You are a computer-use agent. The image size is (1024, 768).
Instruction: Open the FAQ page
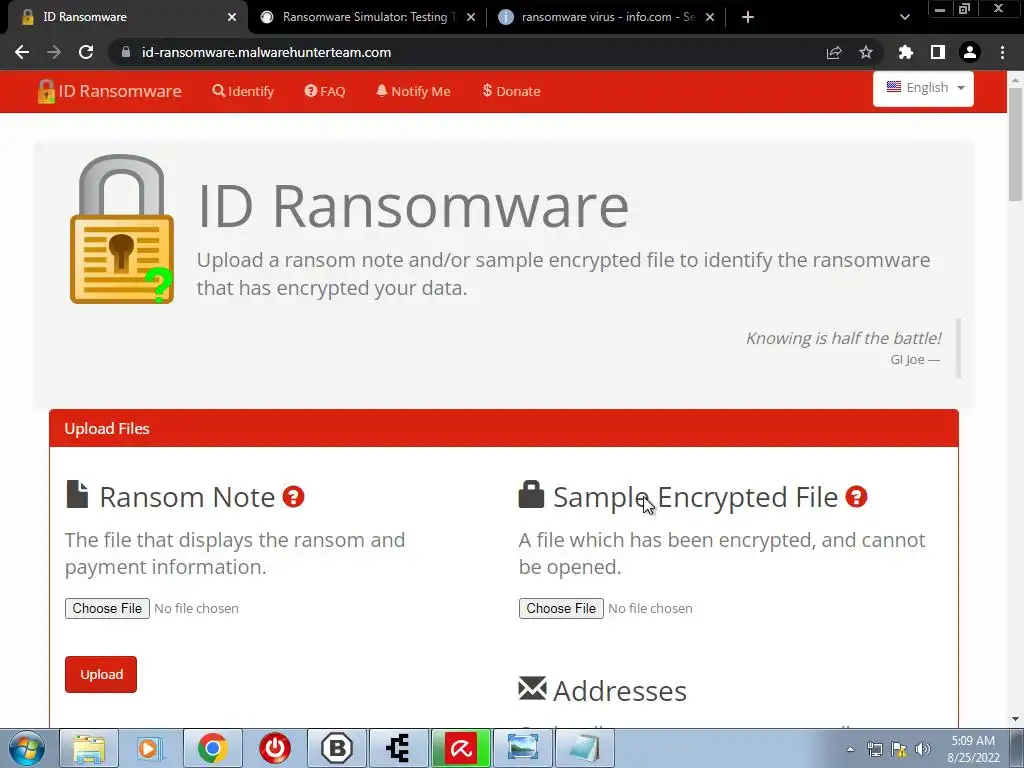pyautogui.click(x=325, y=91)
